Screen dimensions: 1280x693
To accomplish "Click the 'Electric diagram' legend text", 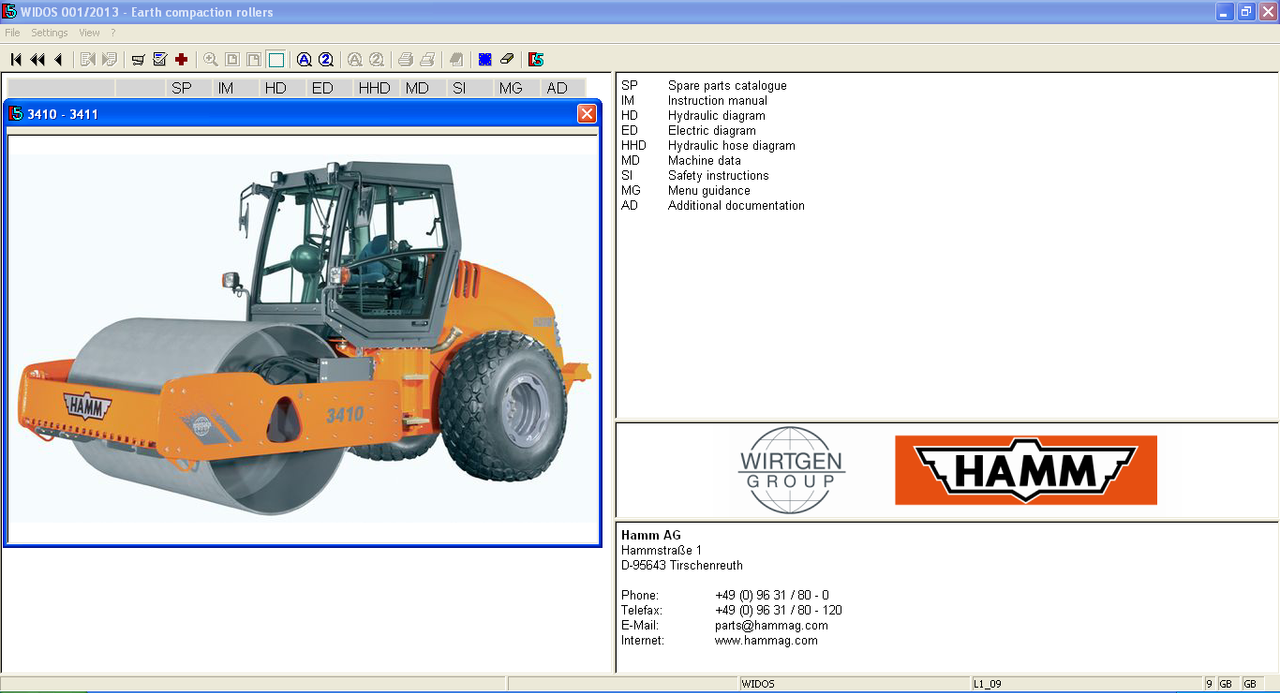I will (712, 131).
